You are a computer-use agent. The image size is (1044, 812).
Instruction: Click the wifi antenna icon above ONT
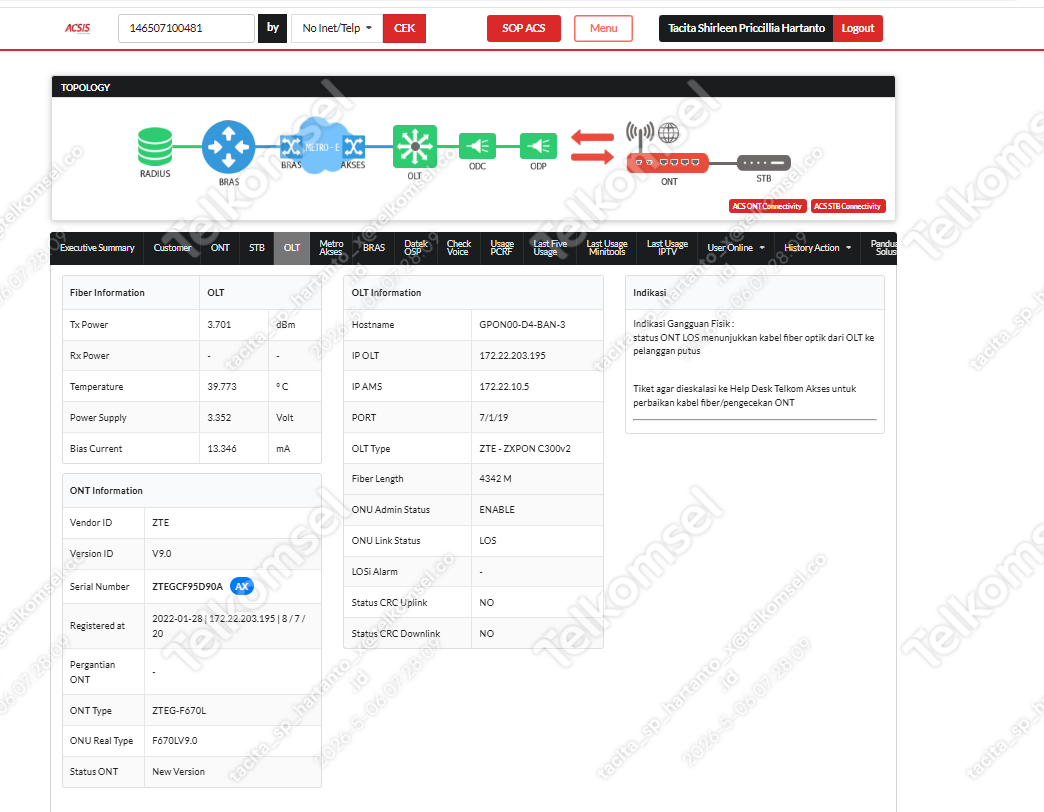[640, 136]
